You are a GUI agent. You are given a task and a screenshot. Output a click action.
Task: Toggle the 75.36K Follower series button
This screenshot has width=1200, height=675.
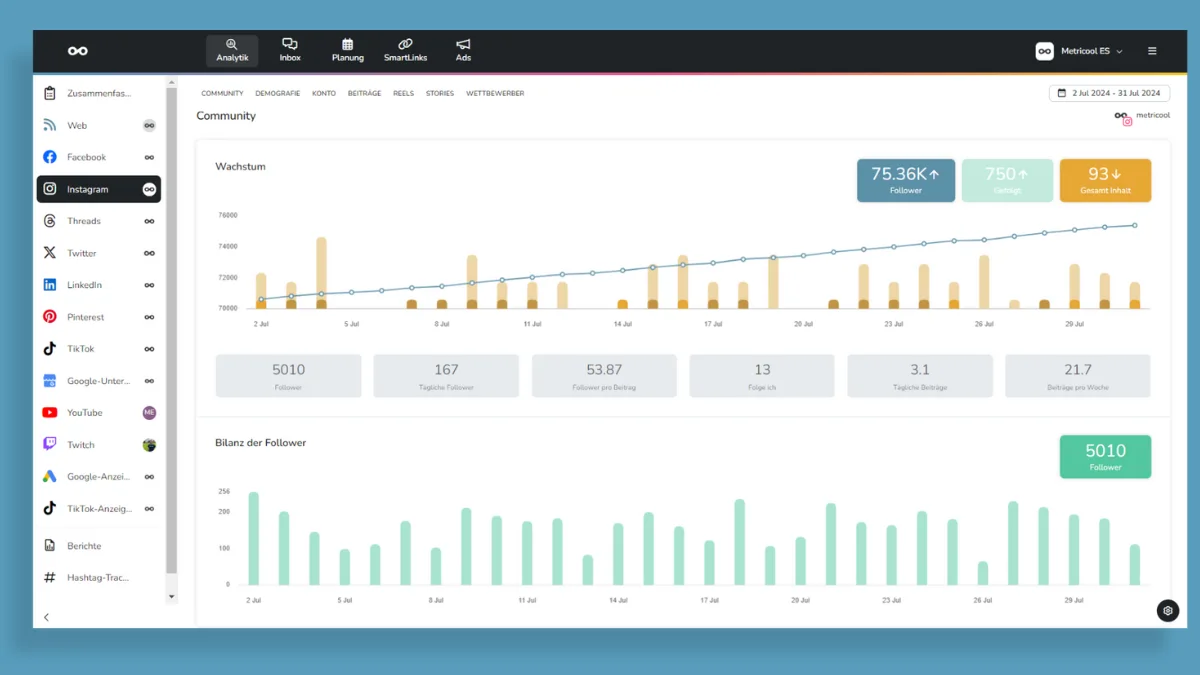pyautogui.click(x=906, y=180)
